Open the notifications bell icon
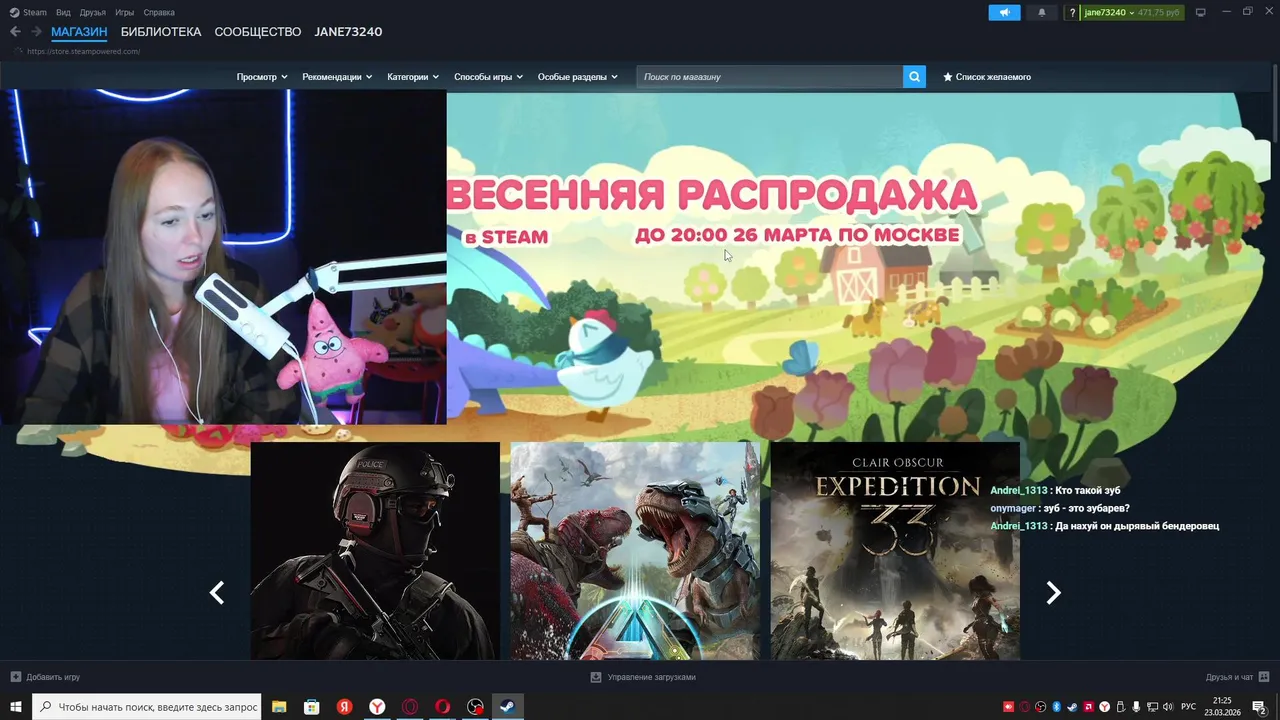The width and height of the screenshot is (1280, 720). [1041, 12]
